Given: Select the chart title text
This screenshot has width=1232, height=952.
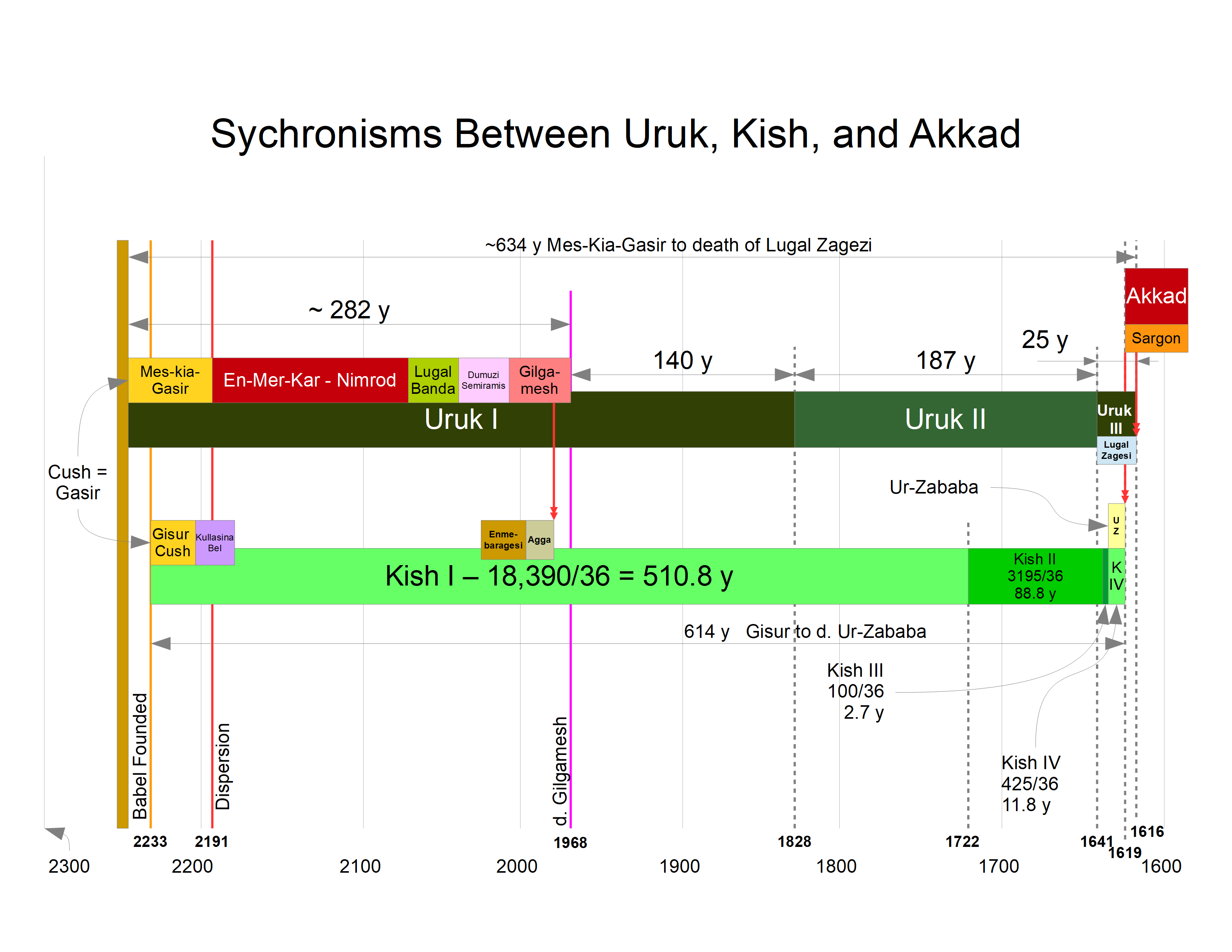Looking at the screenshot, I should click(x=616, y=134).
